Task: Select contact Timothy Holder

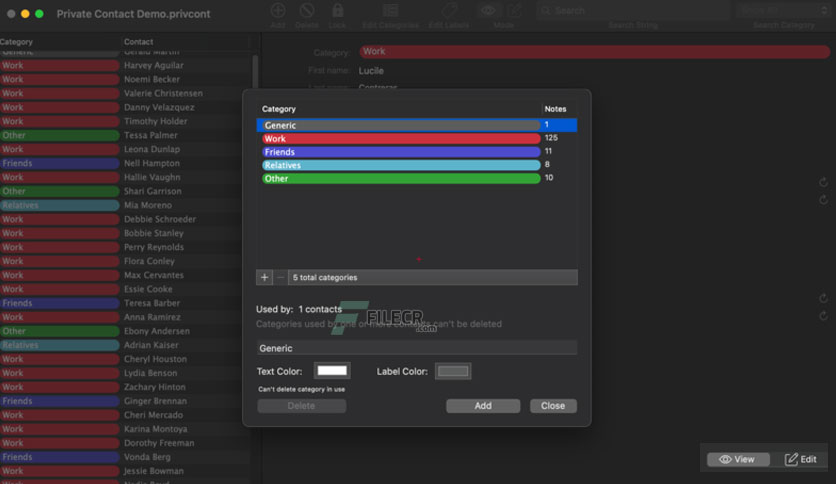Action: (155, 121)
